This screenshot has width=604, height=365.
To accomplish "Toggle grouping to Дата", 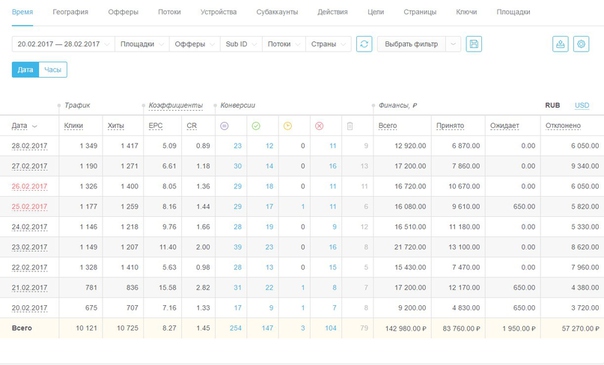I will [x=25, y=70].
